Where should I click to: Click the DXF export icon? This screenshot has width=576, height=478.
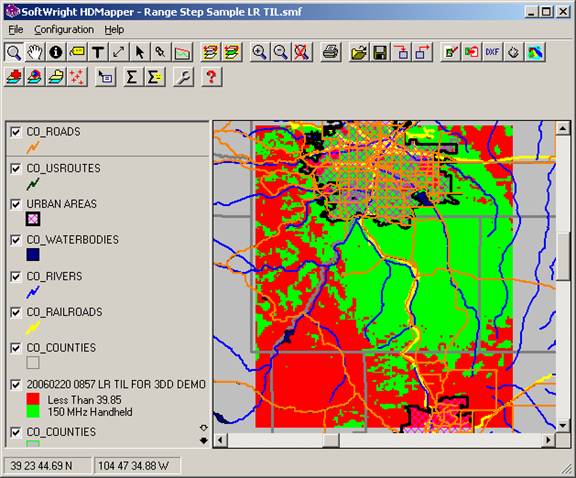tap(492, 52)
